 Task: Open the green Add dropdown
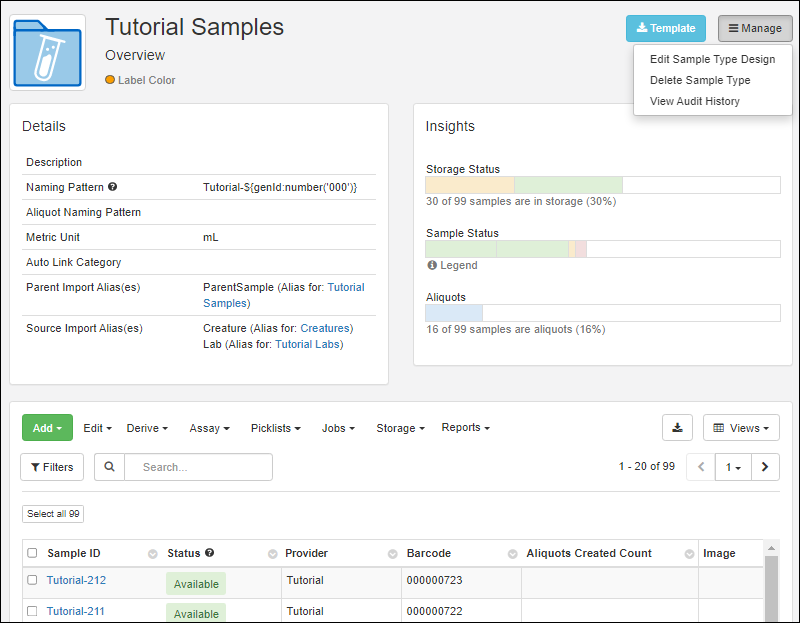tap(47, 428)
